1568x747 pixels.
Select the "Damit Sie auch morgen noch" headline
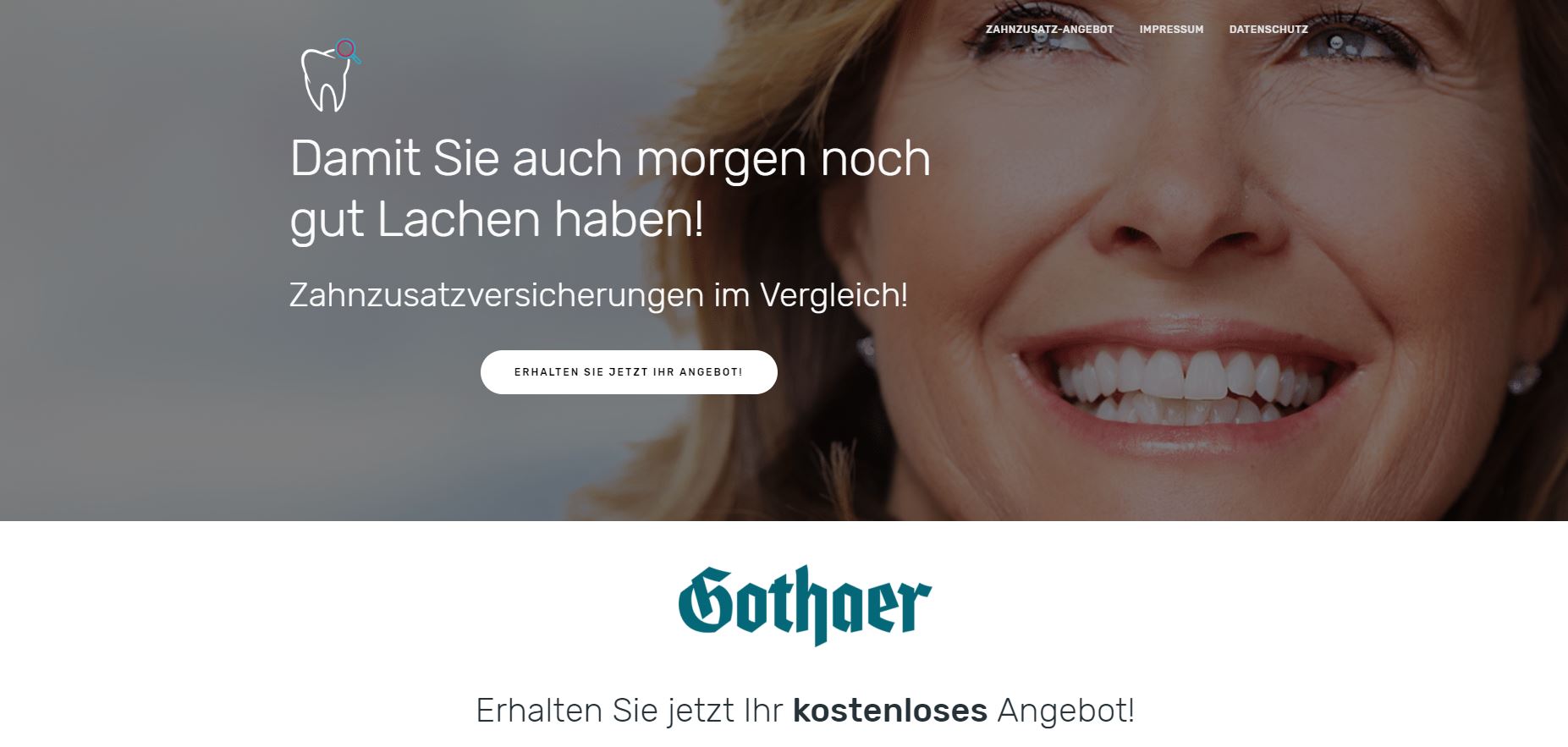pos(610,158)
